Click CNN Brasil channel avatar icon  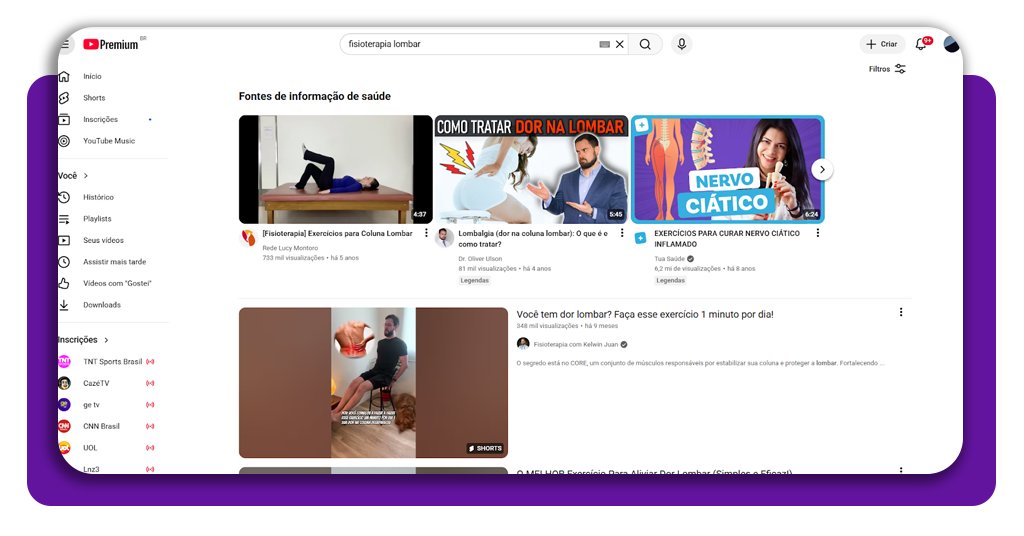[65, 426]
